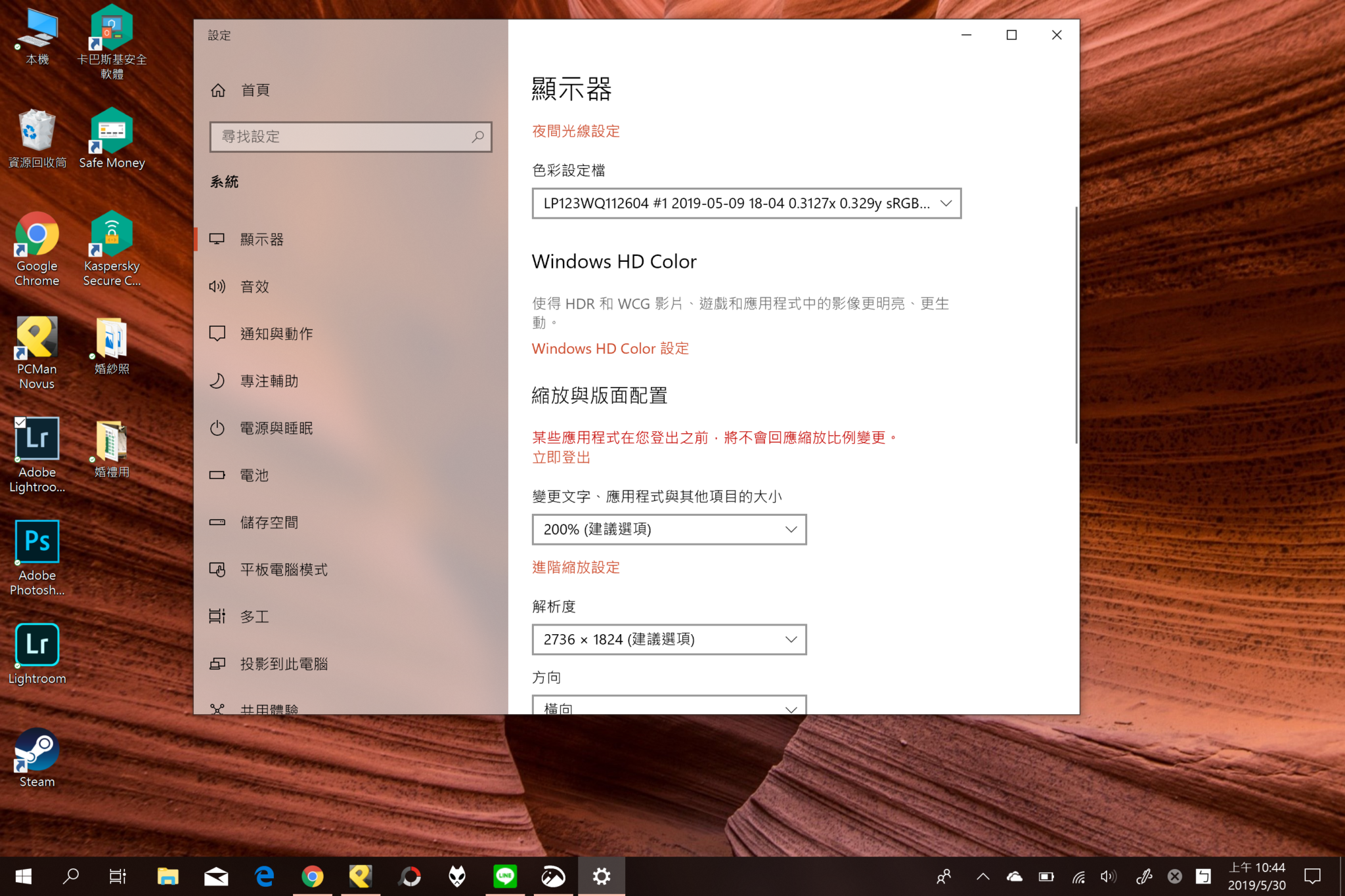1345x896 pixels.
Task: Open the Action Center notification icon
Action: pyautogui.click(x=1312, y=876)
